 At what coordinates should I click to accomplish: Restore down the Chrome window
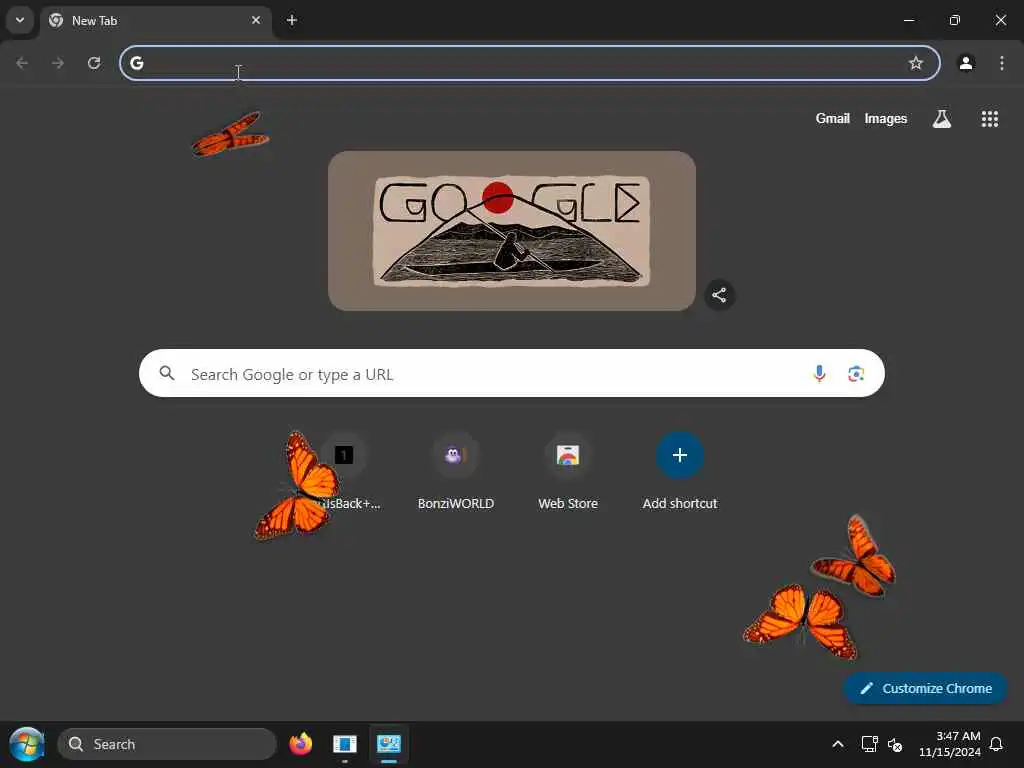(955, 20)
